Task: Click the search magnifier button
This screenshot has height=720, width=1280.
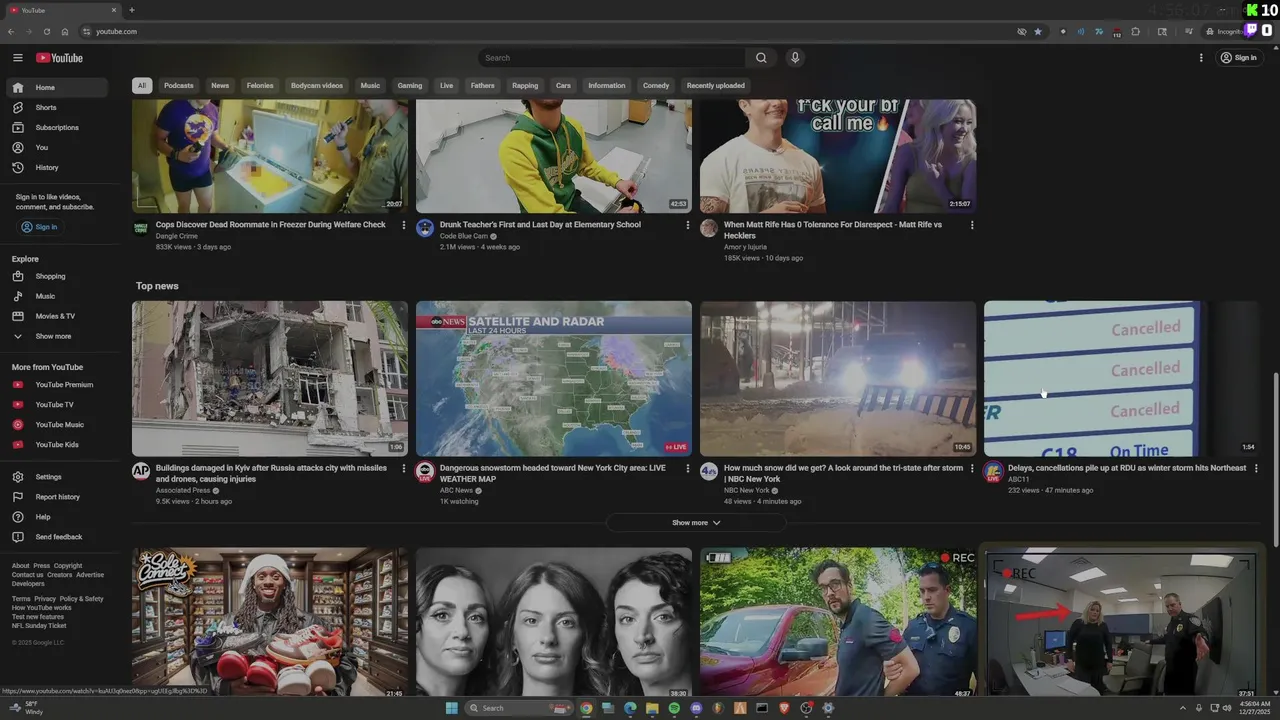Action: 761,58
